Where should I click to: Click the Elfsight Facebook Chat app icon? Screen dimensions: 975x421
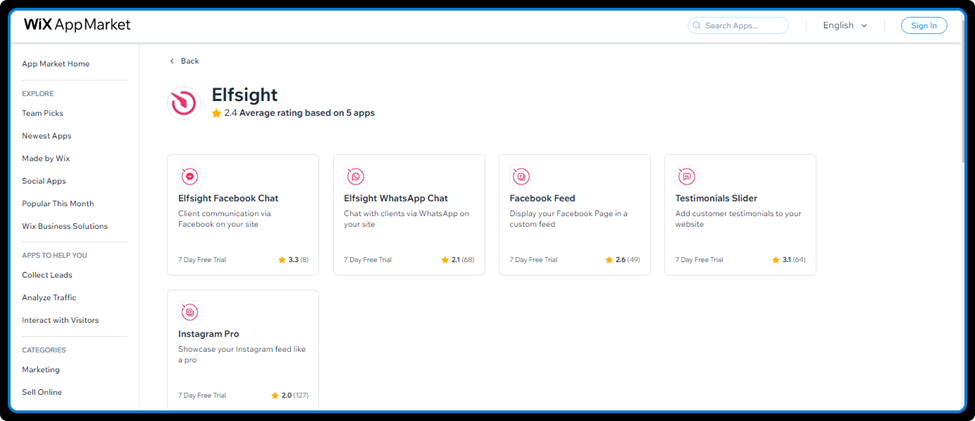point(190,177)
